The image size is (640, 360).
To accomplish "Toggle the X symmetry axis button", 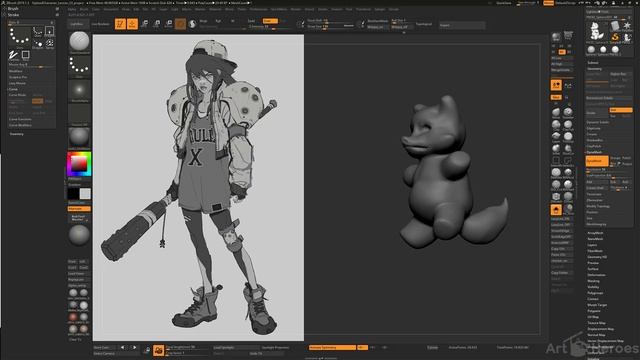I will tap(362, 348).
